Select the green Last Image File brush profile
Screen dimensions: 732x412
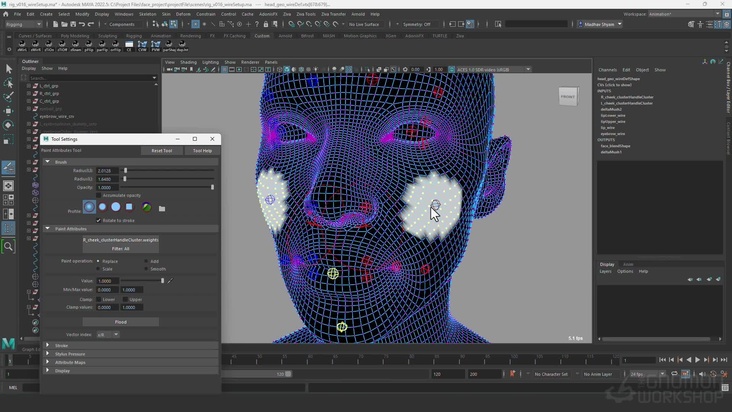click(x=146, y=207)
